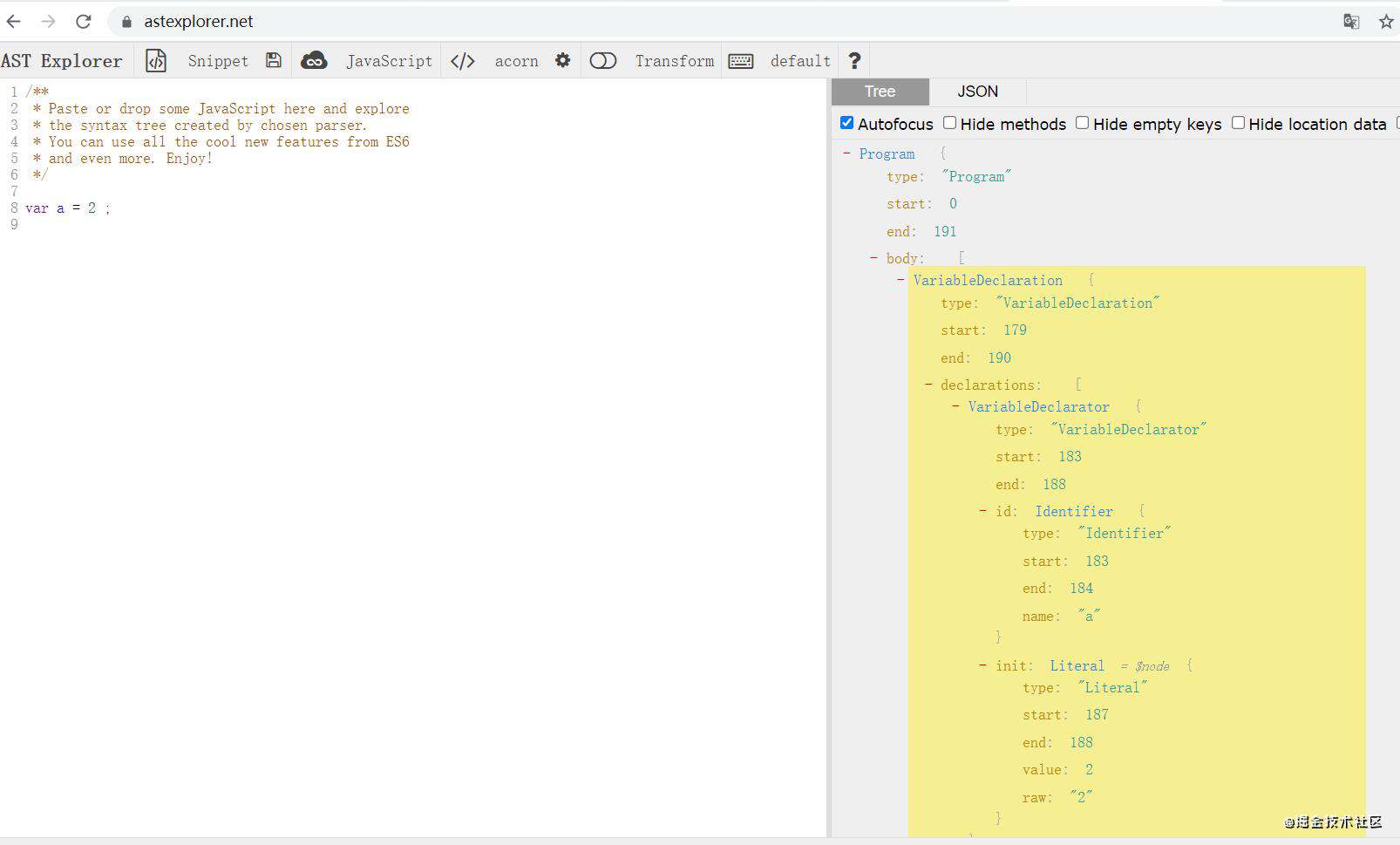
Task: Click the Literal start value 187
Action: 1097,714
